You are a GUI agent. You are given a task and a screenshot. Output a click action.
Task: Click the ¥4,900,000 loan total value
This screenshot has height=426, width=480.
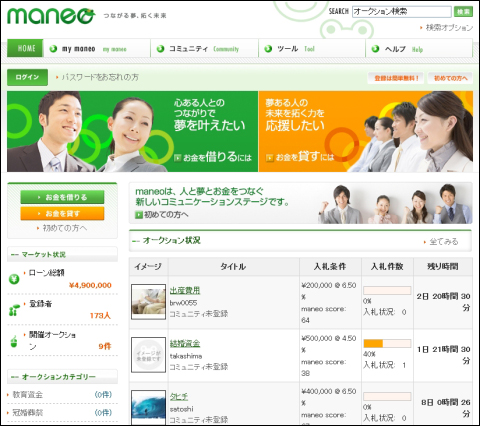coord(90,285)
